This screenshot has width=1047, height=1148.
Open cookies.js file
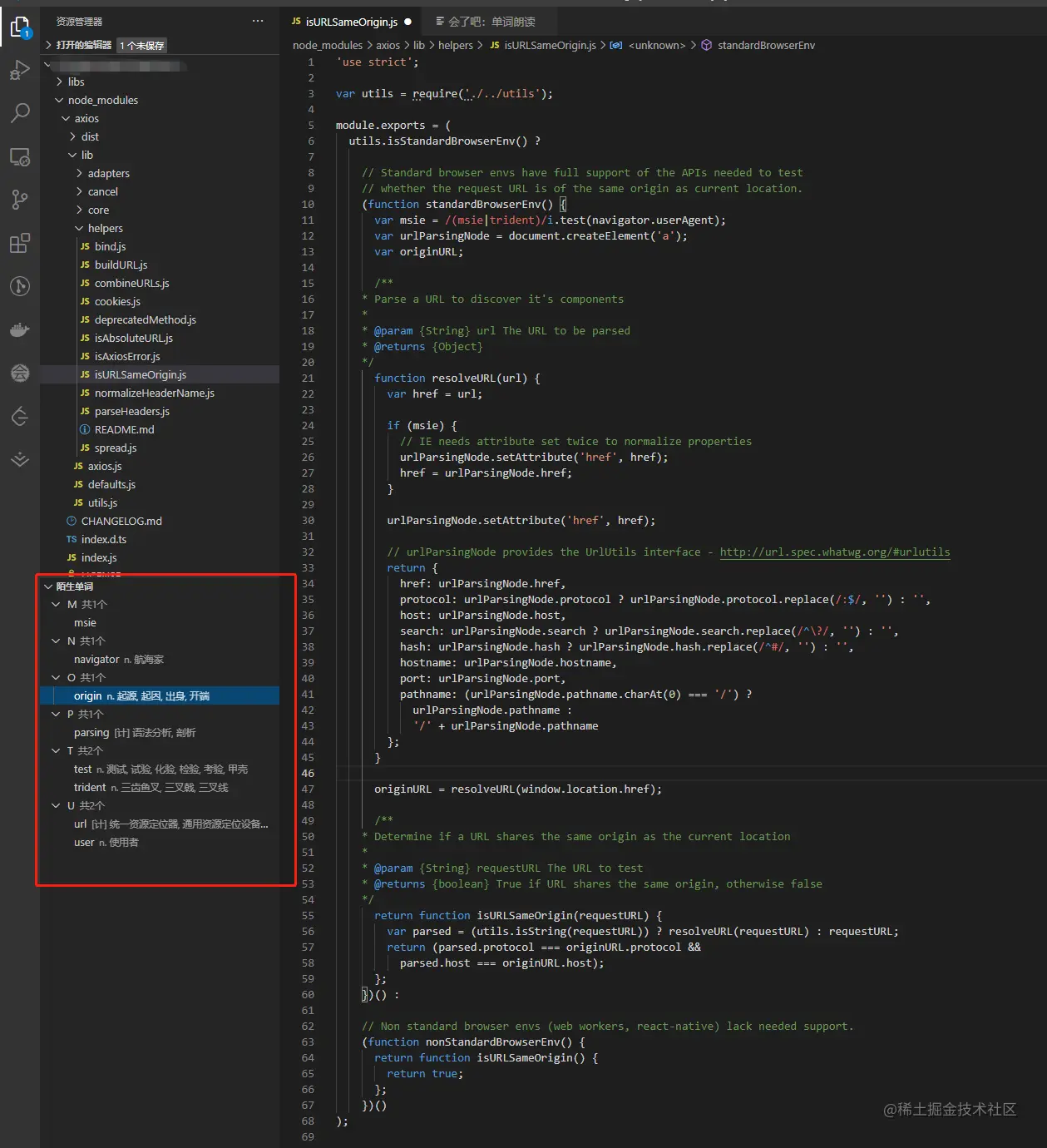(x=117, y=301)
